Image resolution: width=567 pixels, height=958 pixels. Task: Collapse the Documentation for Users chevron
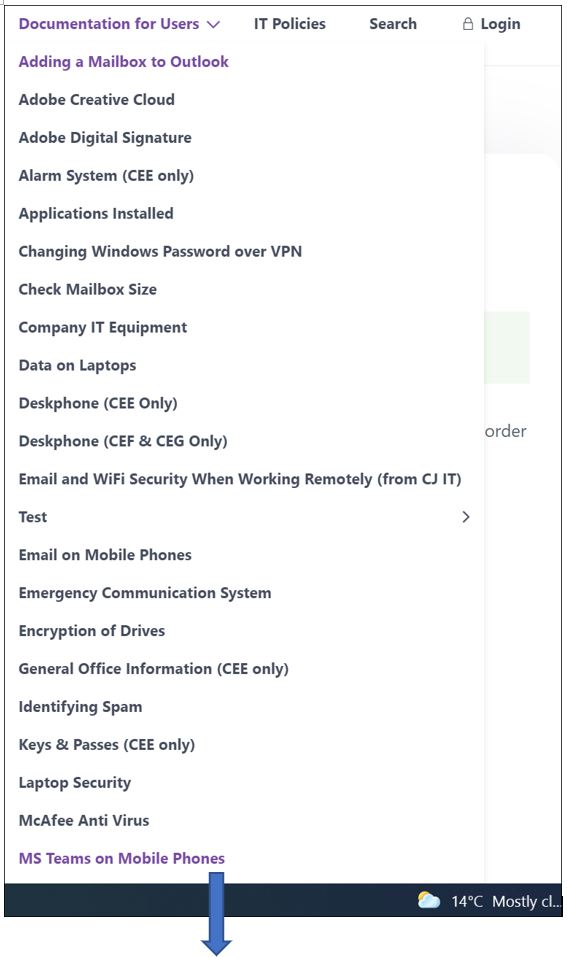click(x=213, y=25)
